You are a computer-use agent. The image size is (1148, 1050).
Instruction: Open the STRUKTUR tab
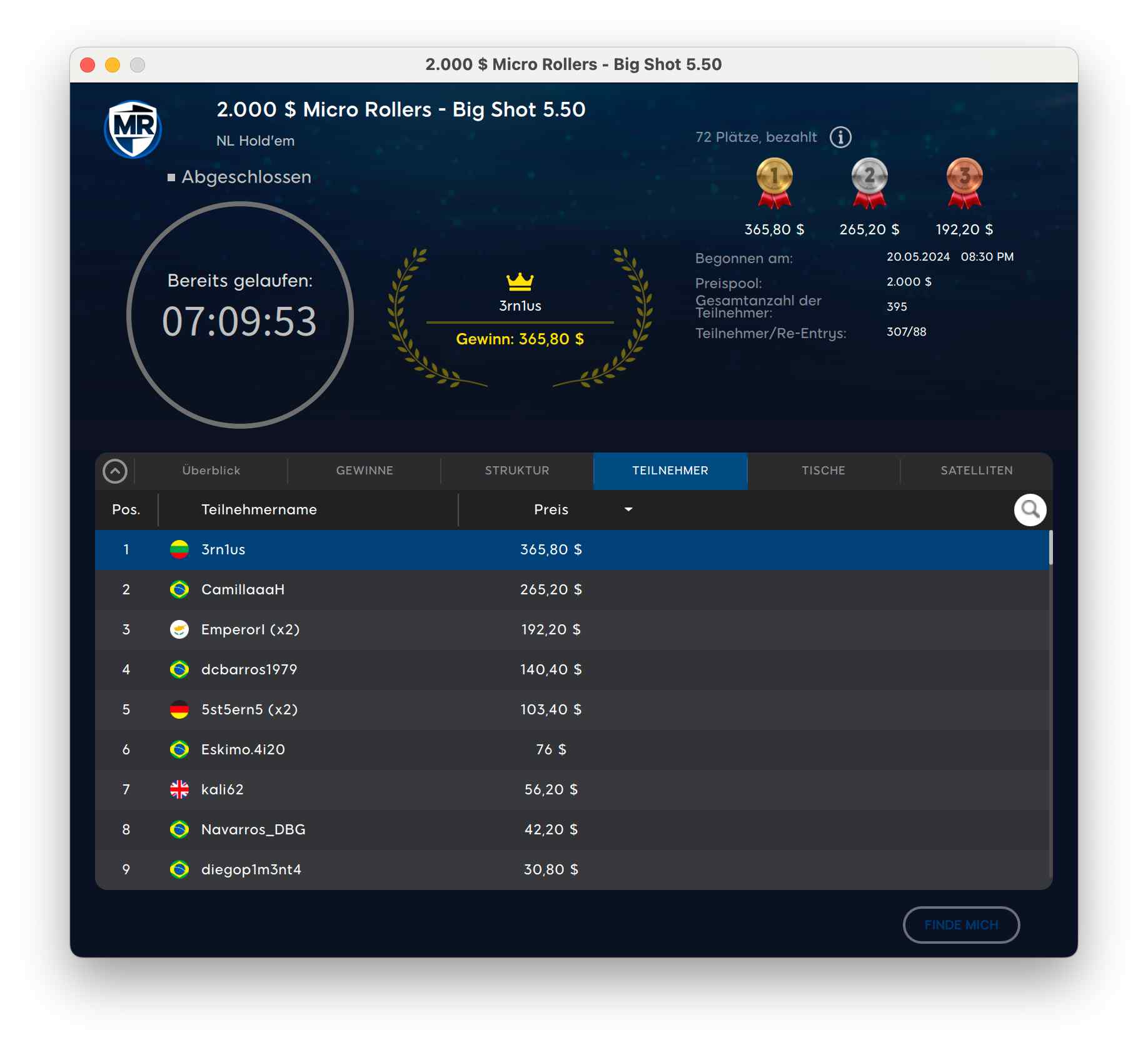[517, 471]
